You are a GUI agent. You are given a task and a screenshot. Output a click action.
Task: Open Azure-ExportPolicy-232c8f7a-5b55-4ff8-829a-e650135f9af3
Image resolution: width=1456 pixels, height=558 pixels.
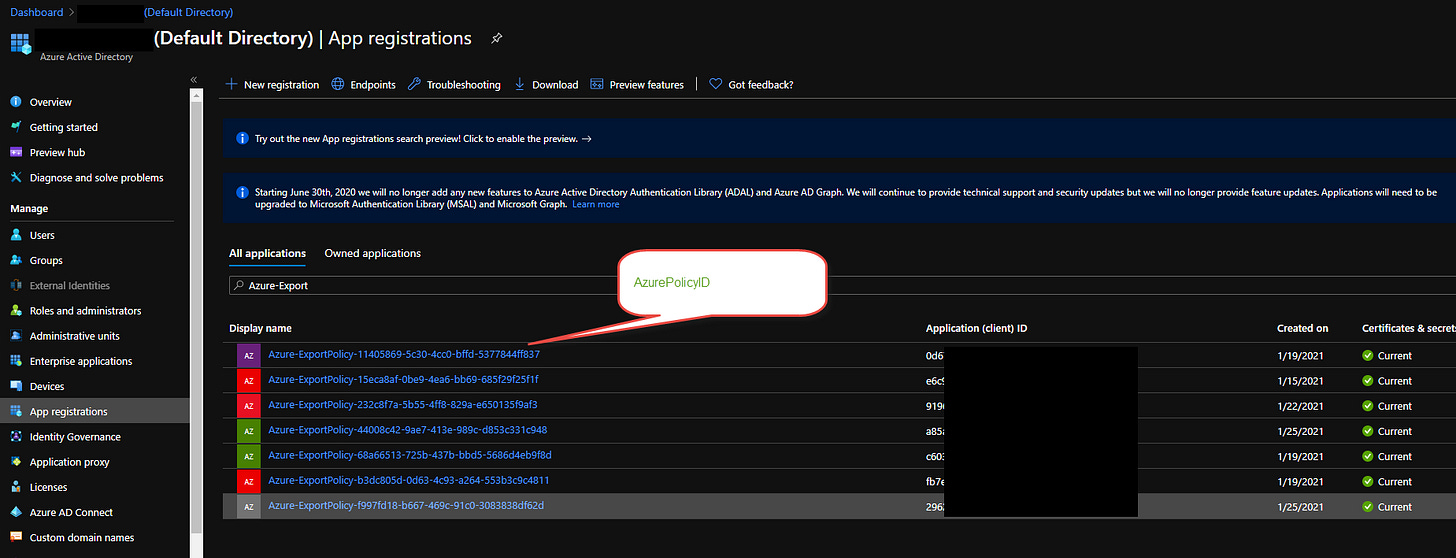coord(403,405)
